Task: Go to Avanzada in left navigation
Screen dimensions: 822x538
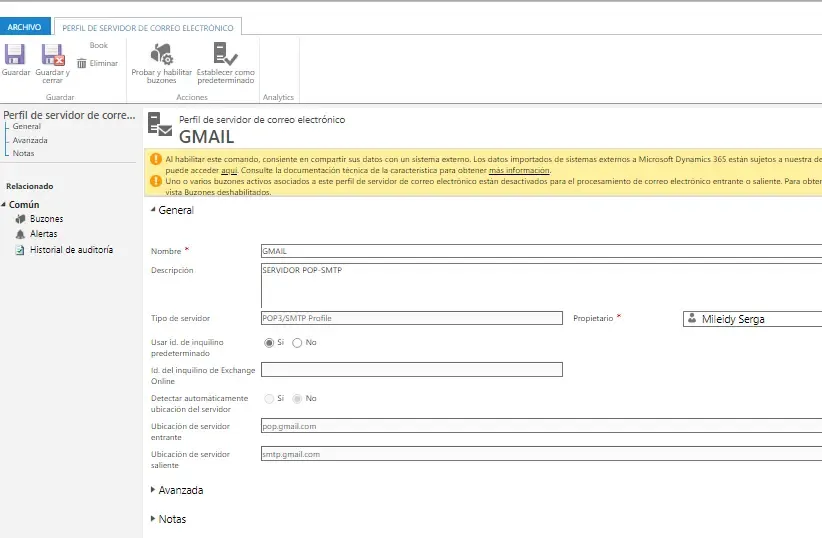Action: click(x=30, y=140)
